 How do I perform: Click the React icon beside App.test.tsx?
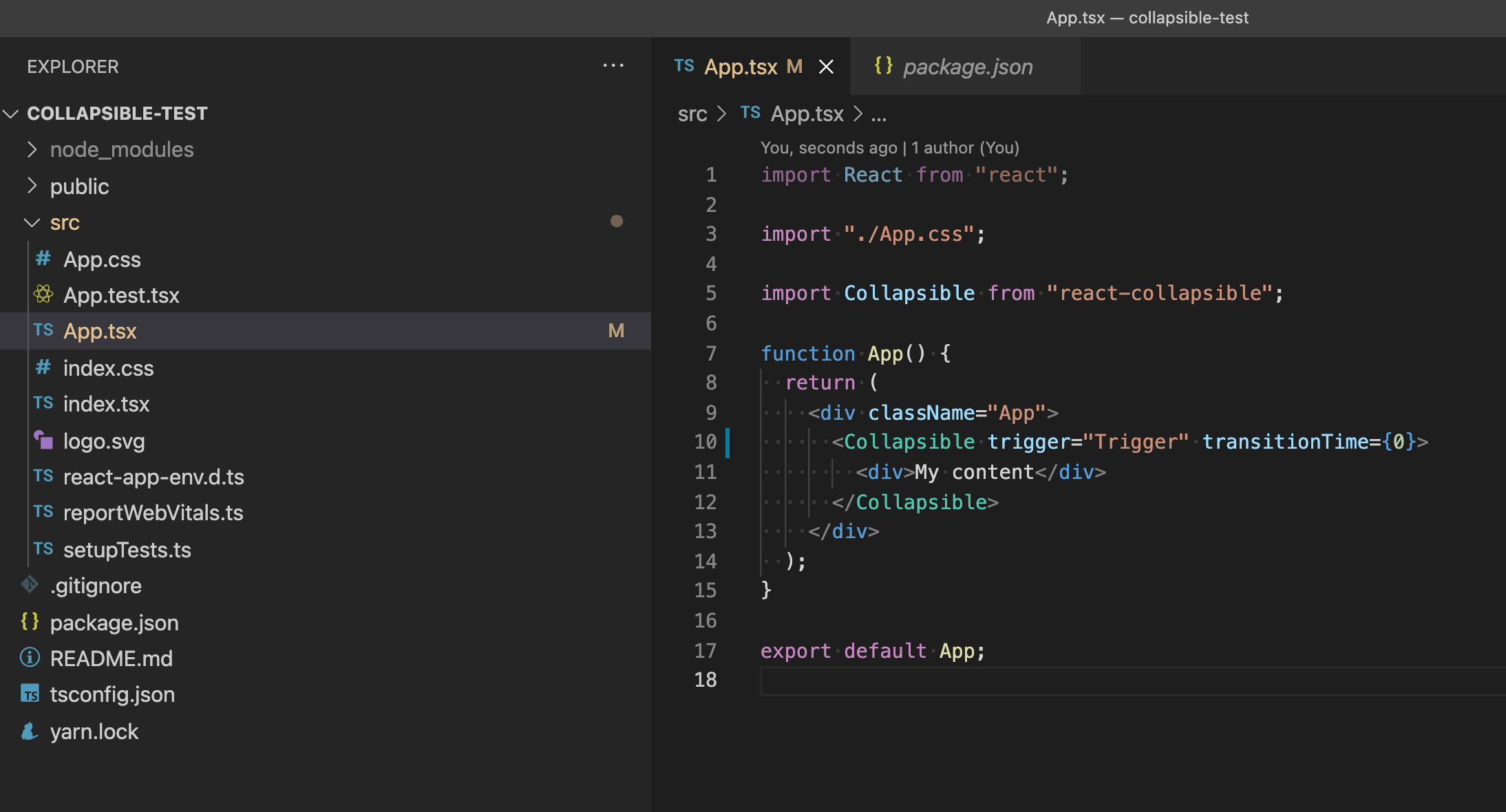[43, 295]
